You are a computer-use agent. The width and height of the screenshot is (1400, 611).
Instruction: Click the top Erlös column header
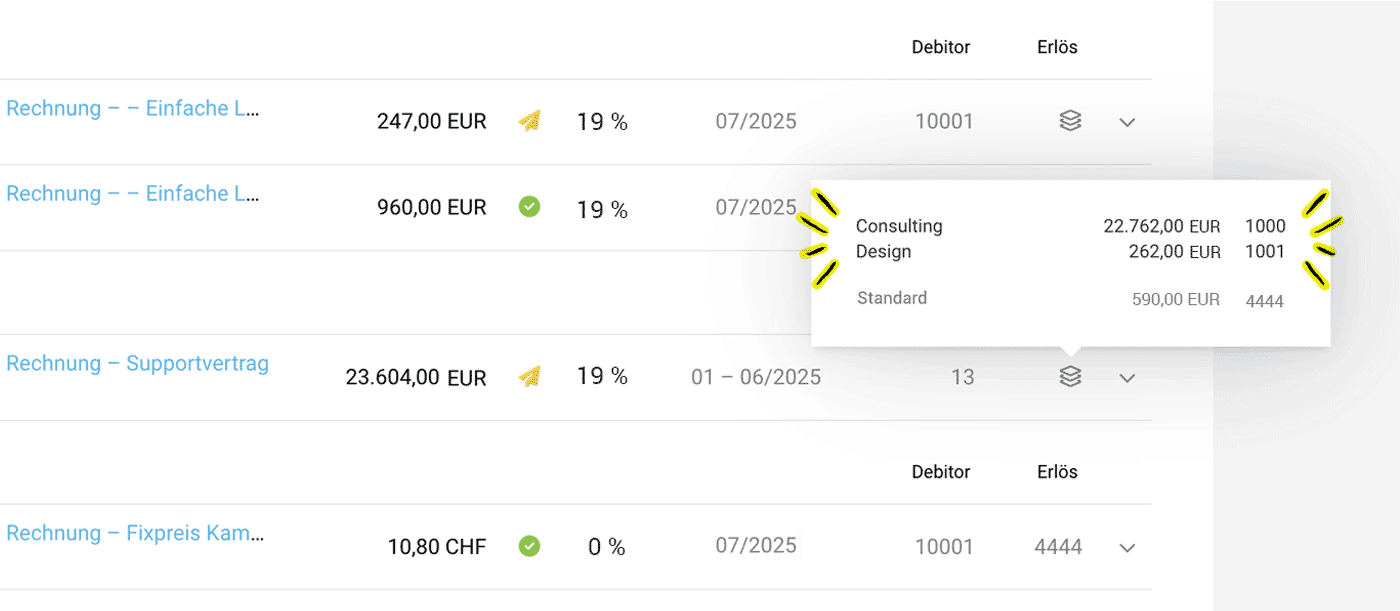1057,47
